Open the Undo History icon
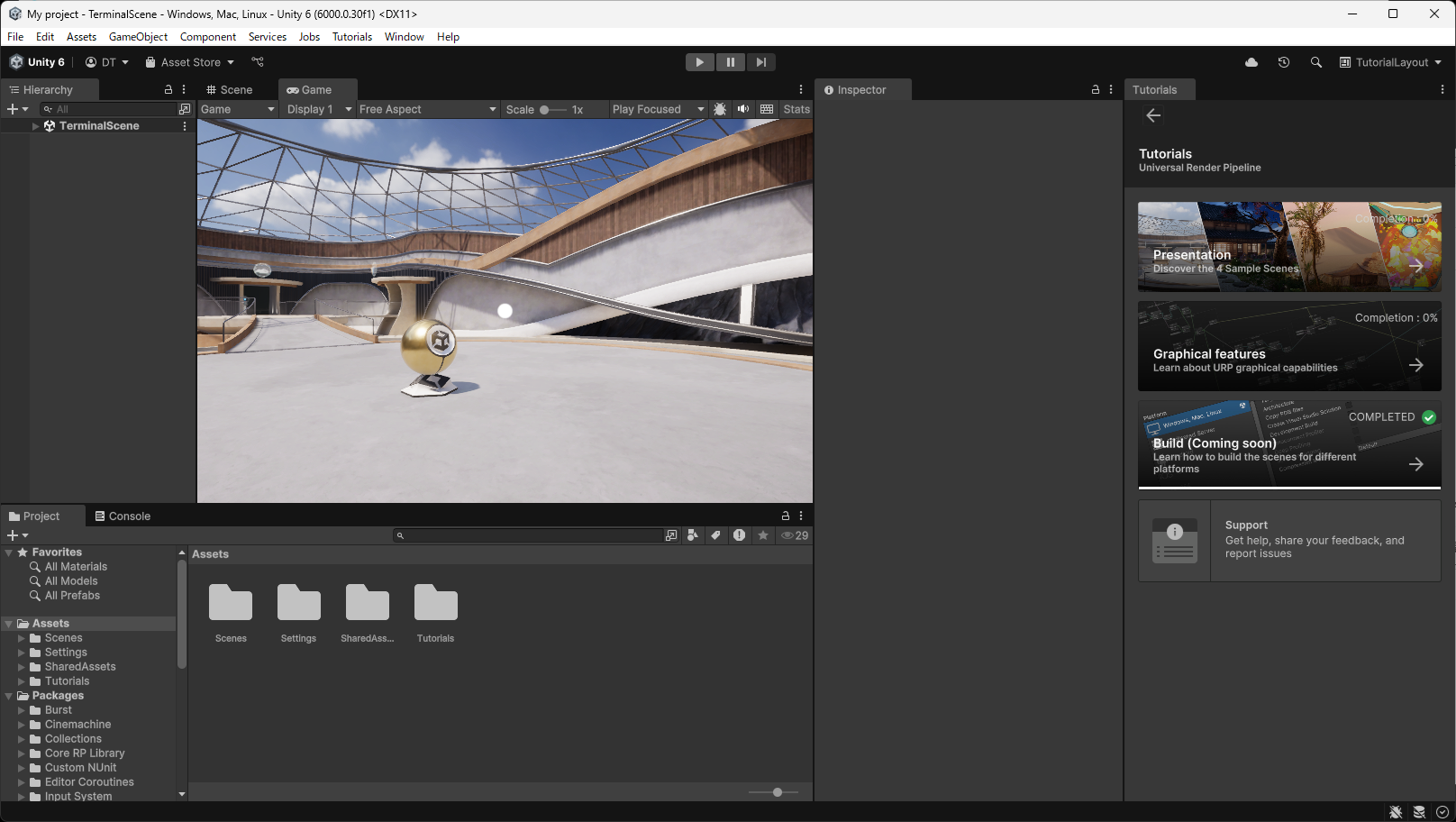Screen dimensions: 1456x822 pos(1284,62)
